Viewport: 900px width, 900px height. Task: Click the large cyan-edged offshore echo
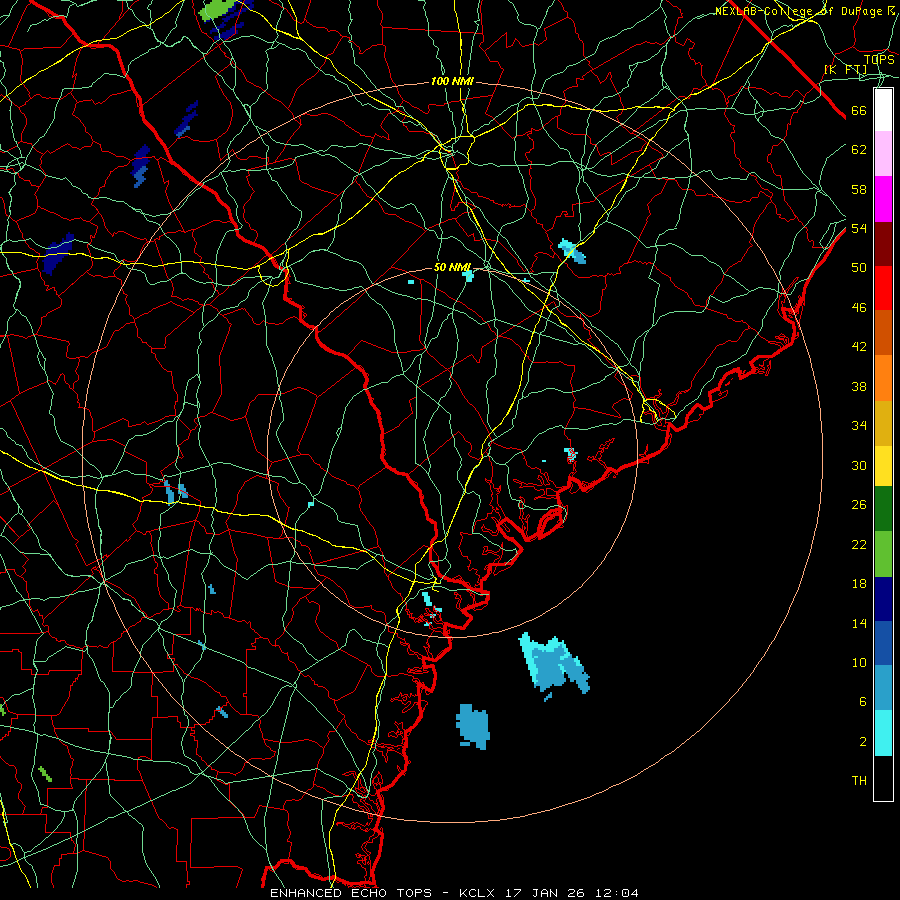[553, 664]
